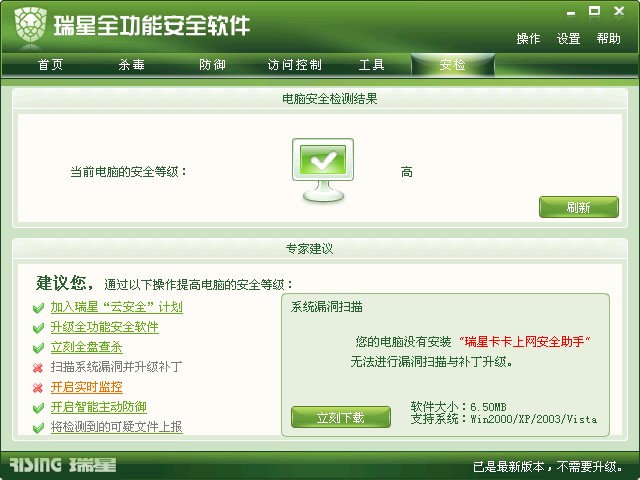Open the 设置 menu
Screen dimensions: 640x480
(x=569, y=39)
